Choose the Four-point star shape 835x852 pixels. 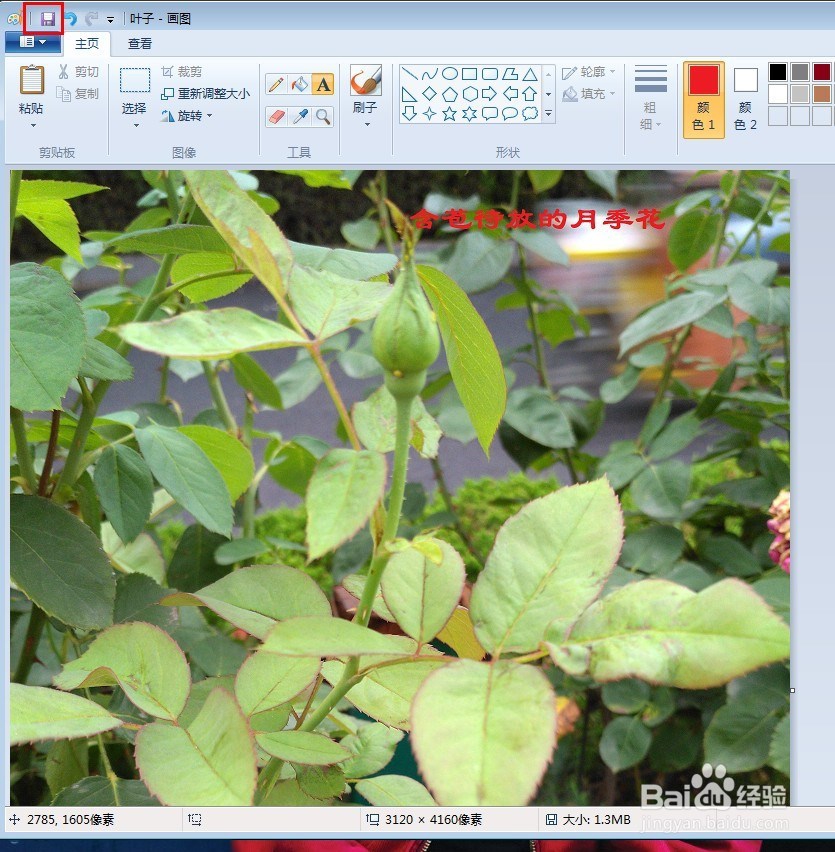(429, 114)
